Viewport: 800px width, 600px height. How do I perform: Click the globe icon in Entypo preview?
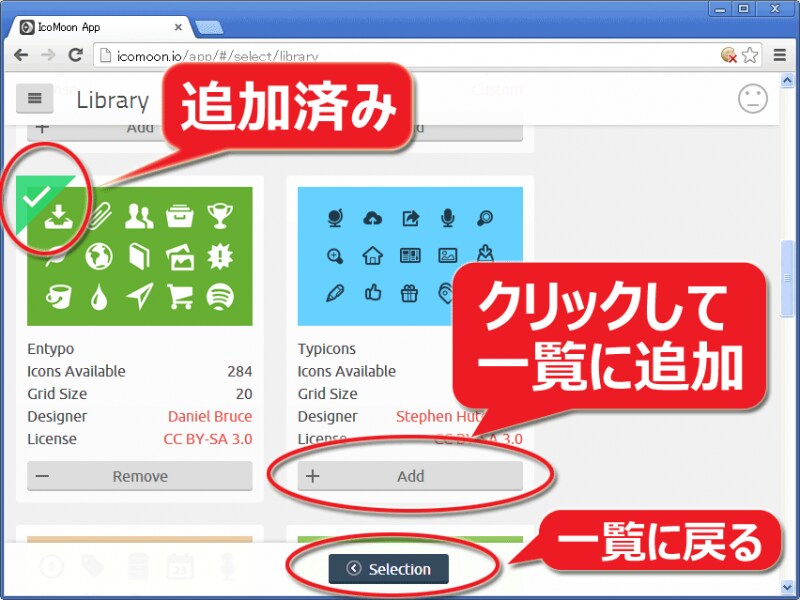tap(98, 257)
